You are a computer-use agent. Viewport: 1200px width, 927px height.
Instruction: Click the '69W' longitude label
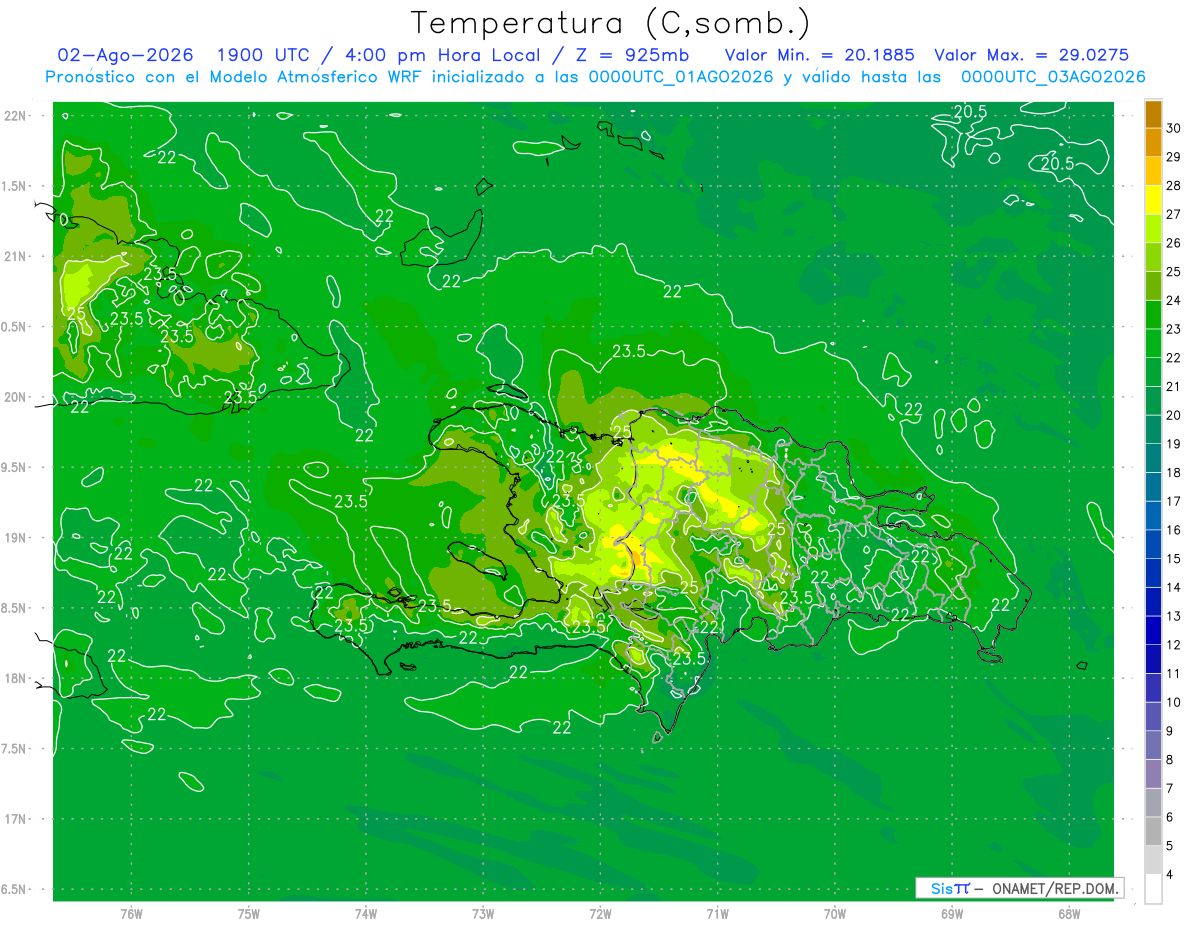952,914
